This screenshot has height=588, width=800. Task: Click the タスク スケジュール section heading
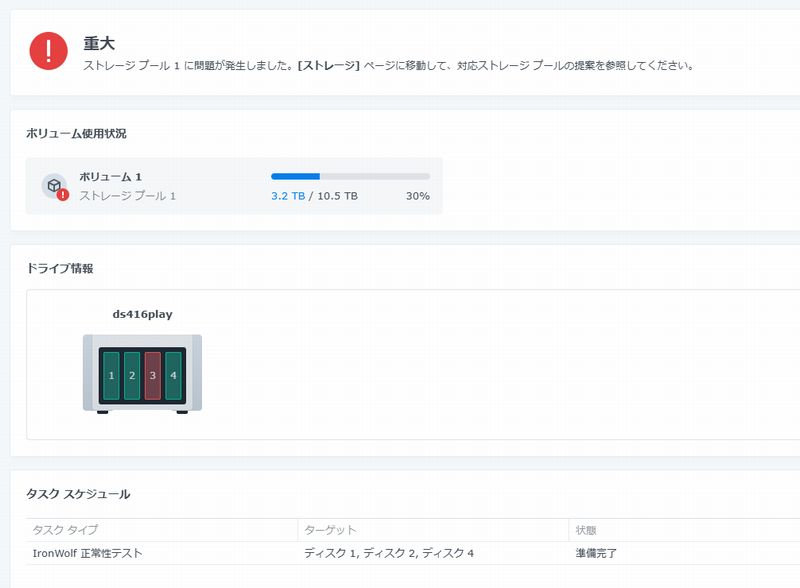click(78, 494)
